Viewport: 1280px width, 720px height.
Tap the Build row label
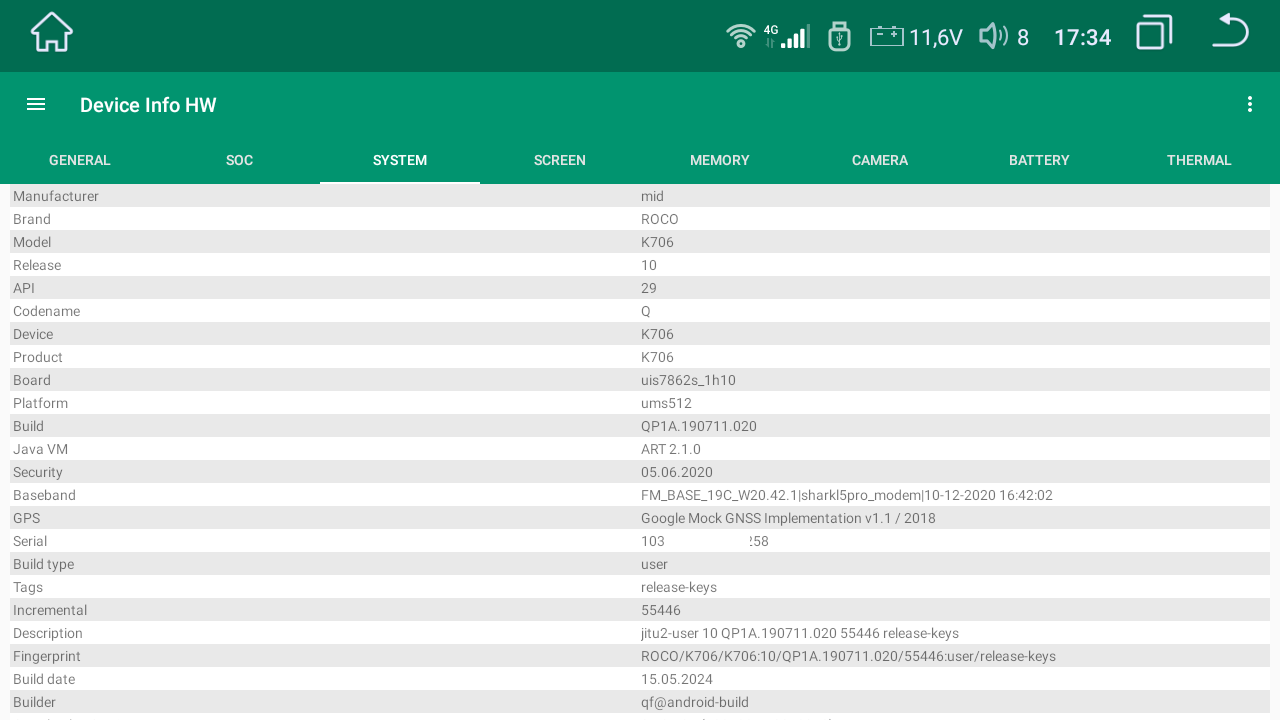point(28,426)
